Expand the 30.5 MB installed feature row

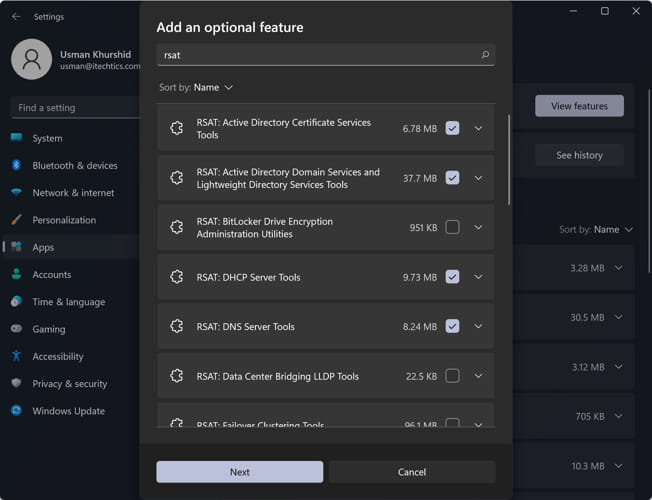pyautogui.click(x=618, y=317)
